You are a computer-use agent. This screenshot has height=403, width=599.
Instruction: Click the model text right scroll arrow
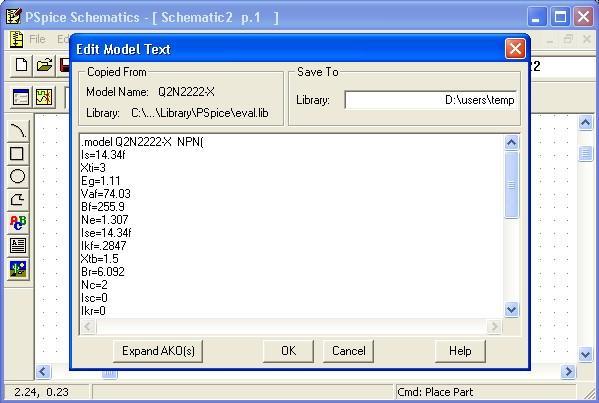pos(494,327)
